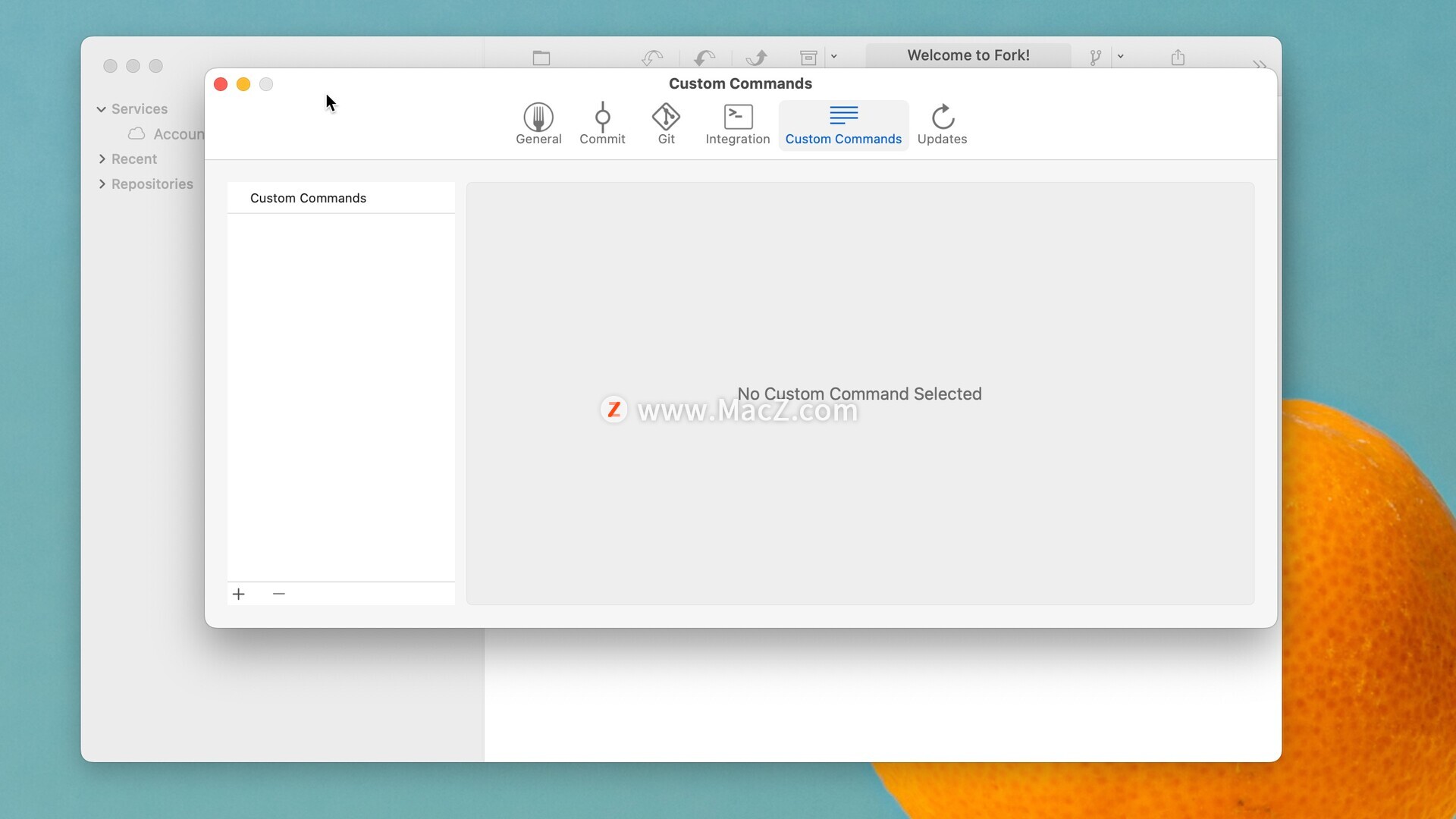Select Accounts item in Fork sidebar
Screen dimensions: 1456x819
point(166,134)
